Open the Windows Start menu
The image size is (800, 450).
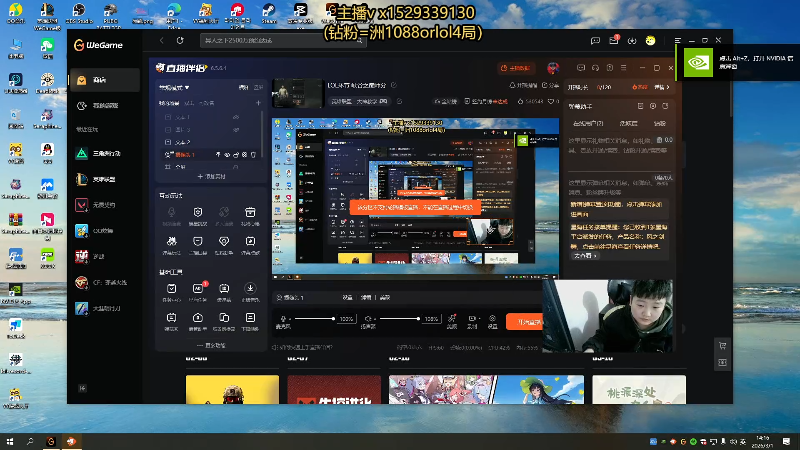click(x=10, y=441)
